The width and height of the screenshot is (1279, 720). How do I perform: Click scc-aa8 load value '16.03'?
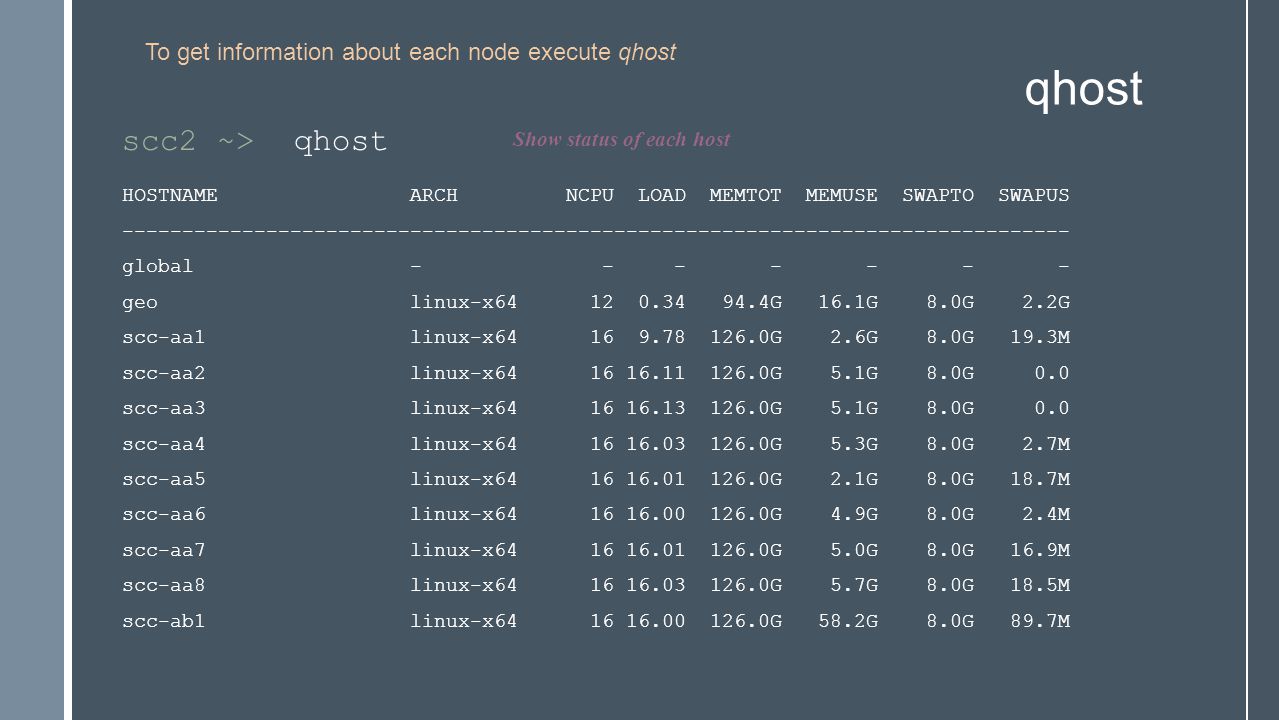point(656,586)
